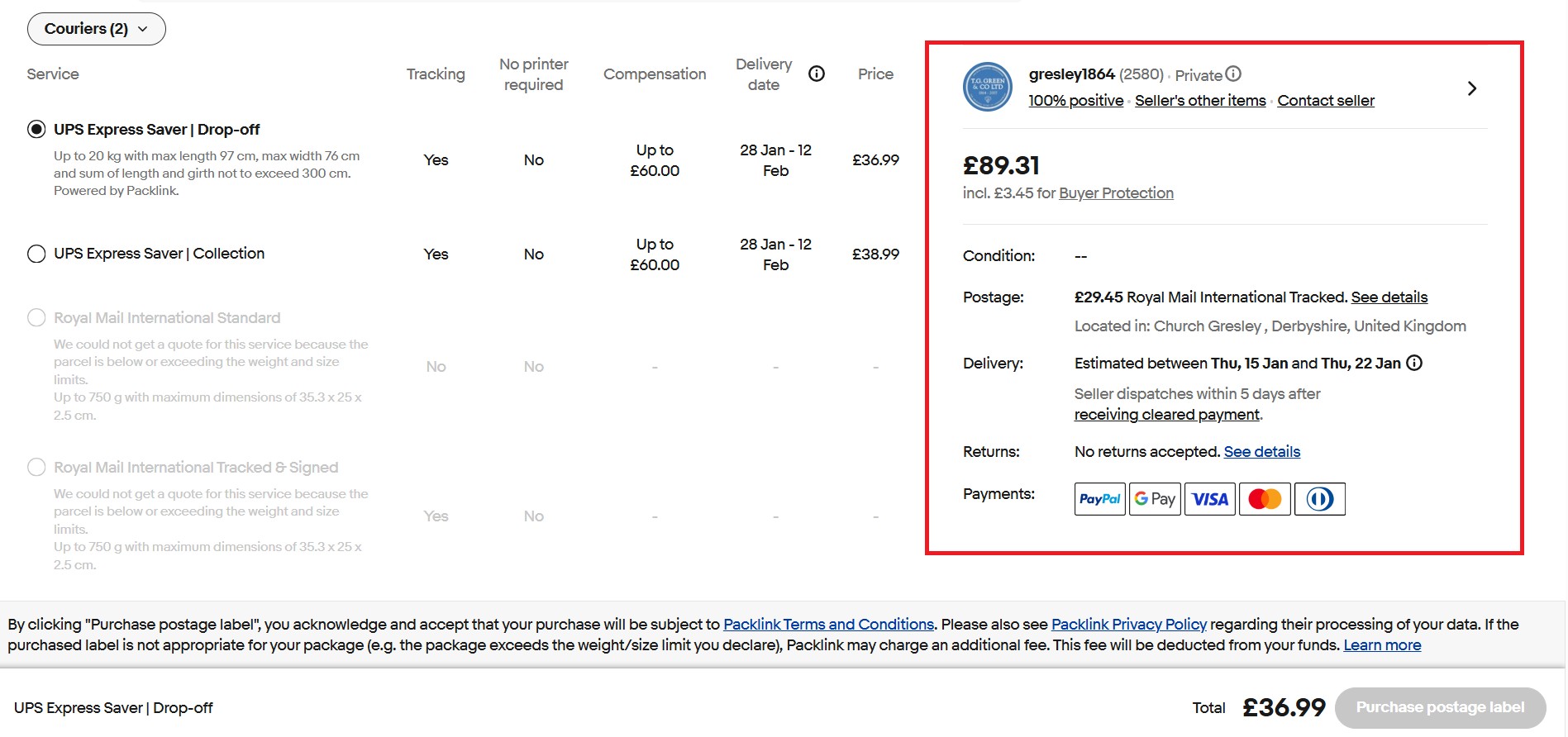
Task: Open the Buyer Protection link
Action: [x=1116, y=193]
